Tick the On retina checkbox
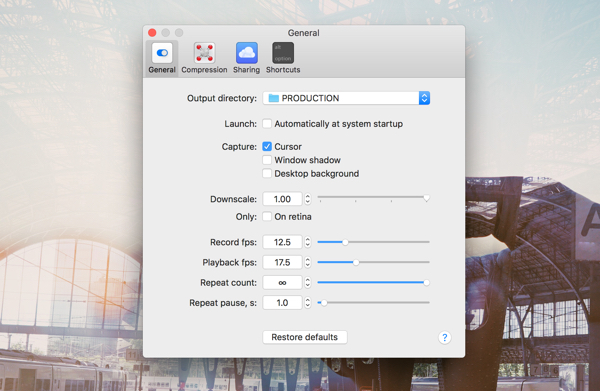Viewport: 600px width, 391px height. 267,217
